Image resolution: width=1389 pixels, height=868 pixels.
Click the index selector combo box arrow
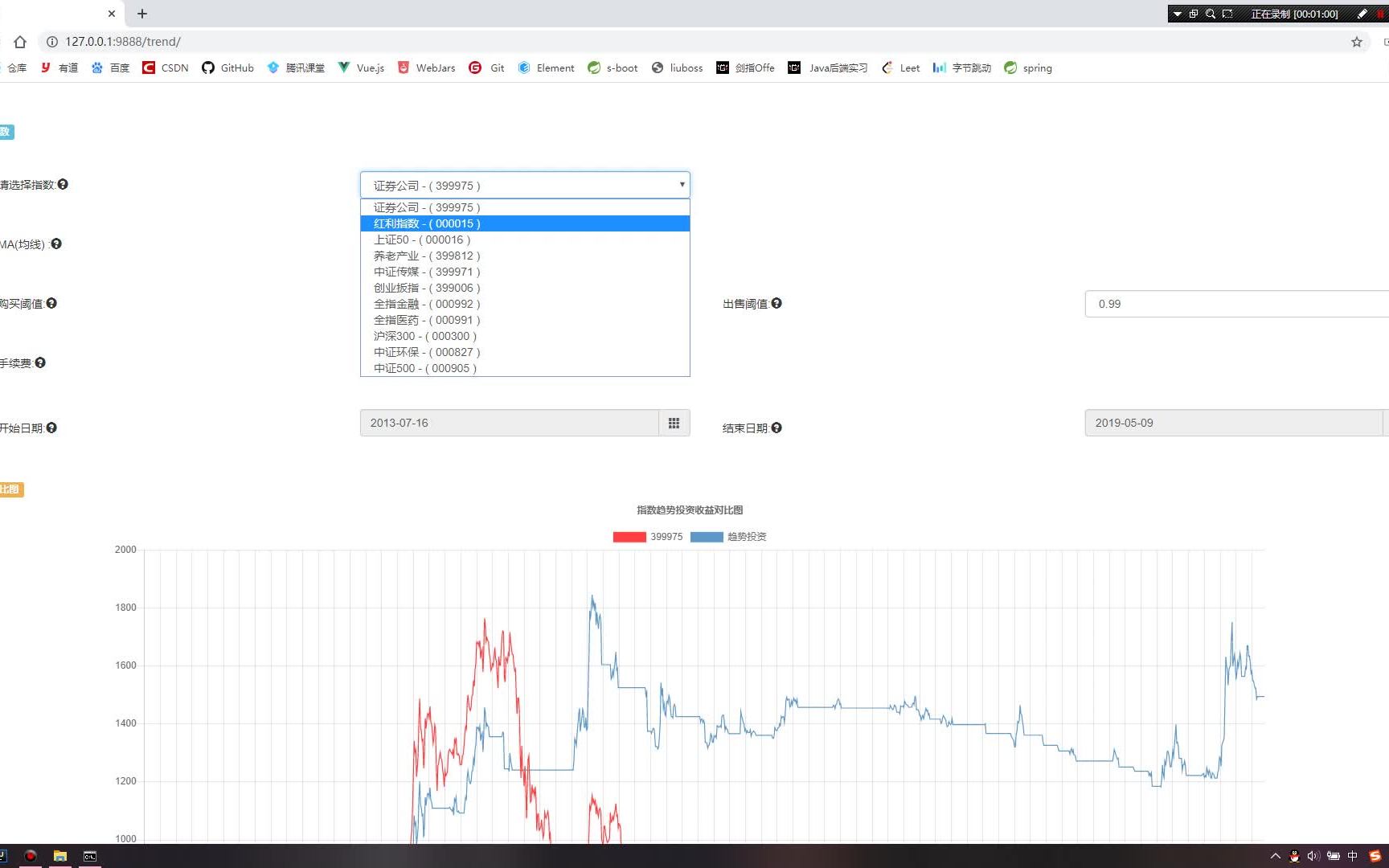coord(682,185)
